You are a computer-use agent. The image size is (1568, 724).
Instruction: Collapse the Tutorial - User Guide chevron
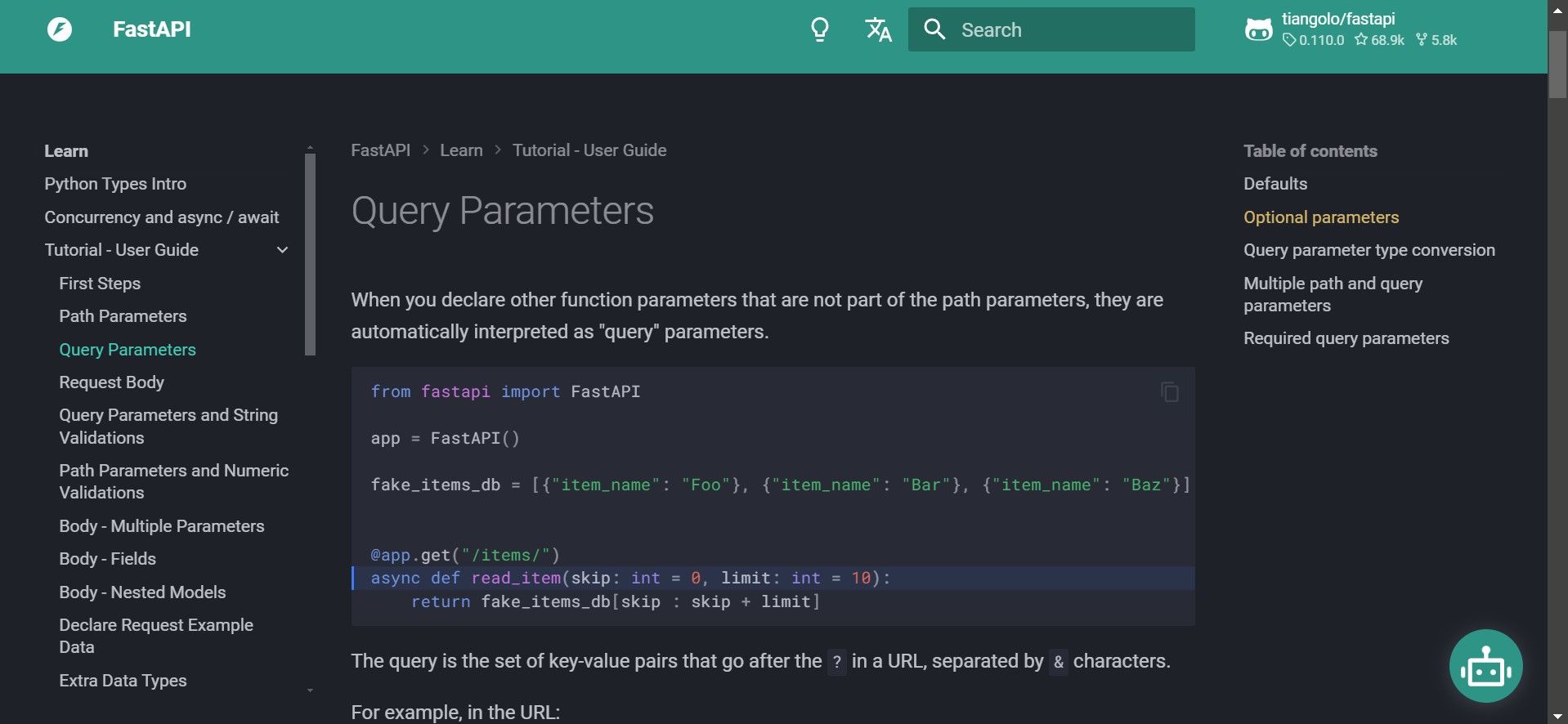[283, 250]
